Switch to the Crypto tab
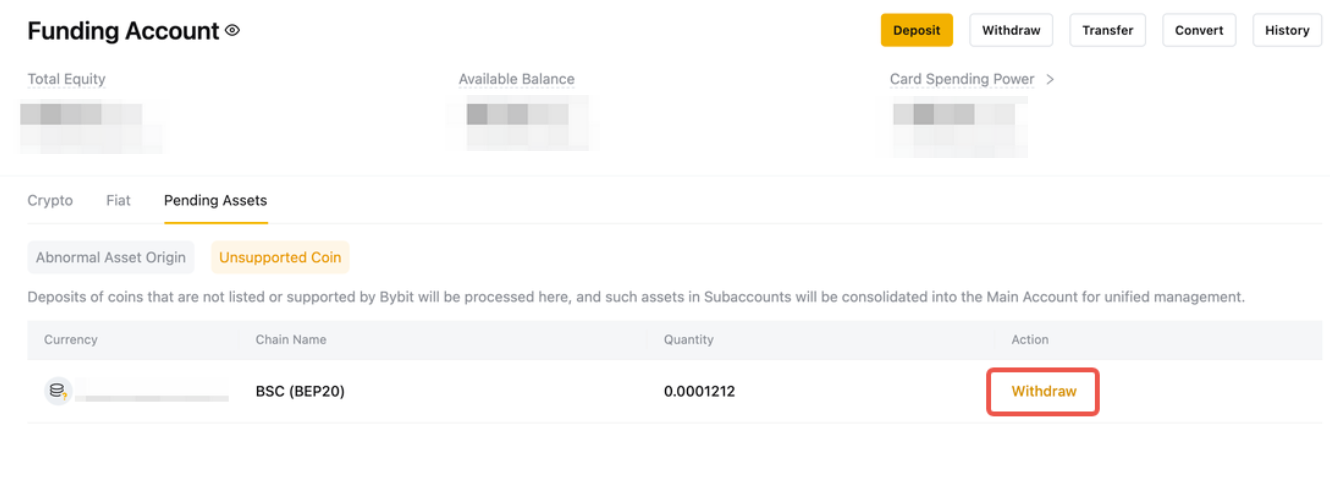 tap(50, 200)
